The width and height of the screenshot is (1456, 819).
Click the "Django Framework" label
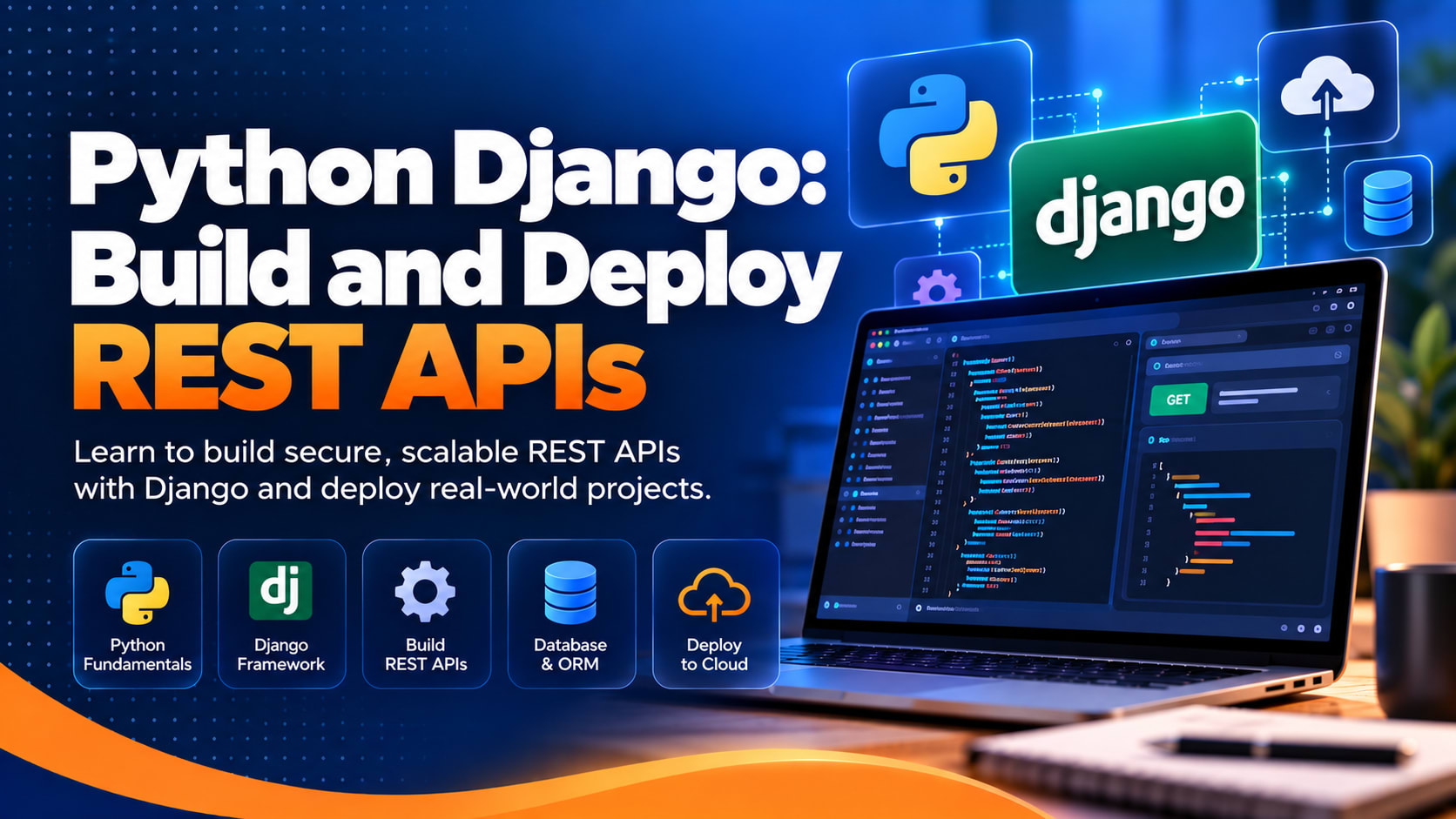(280, 655)
